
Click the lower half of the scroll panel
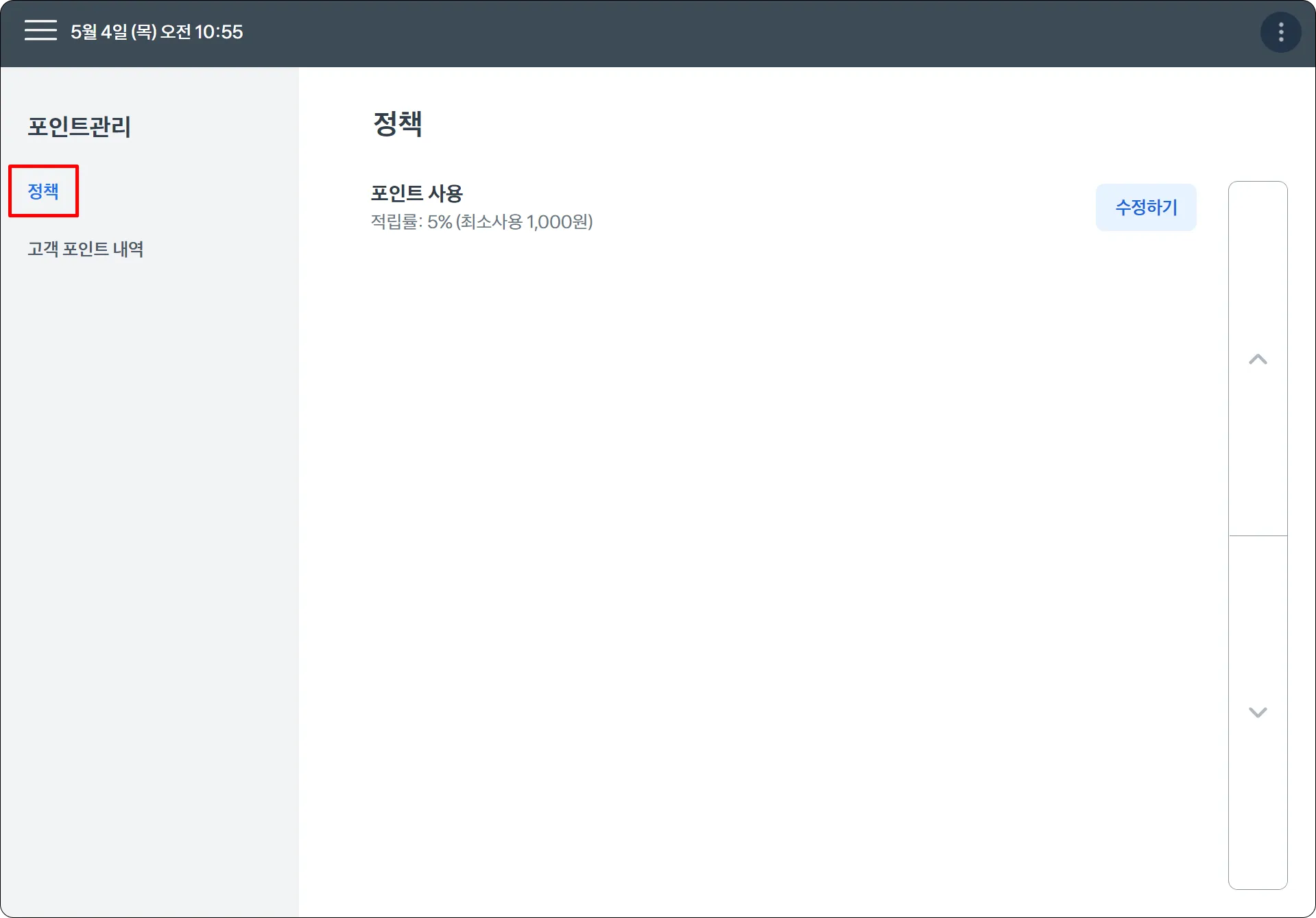[x=1257, y=712]
